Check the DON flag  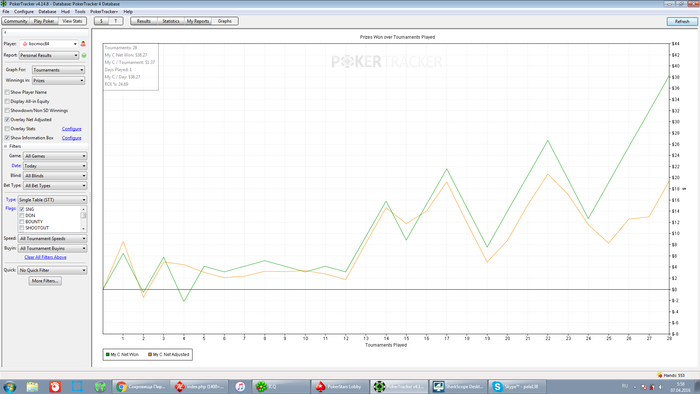point(21,216)
